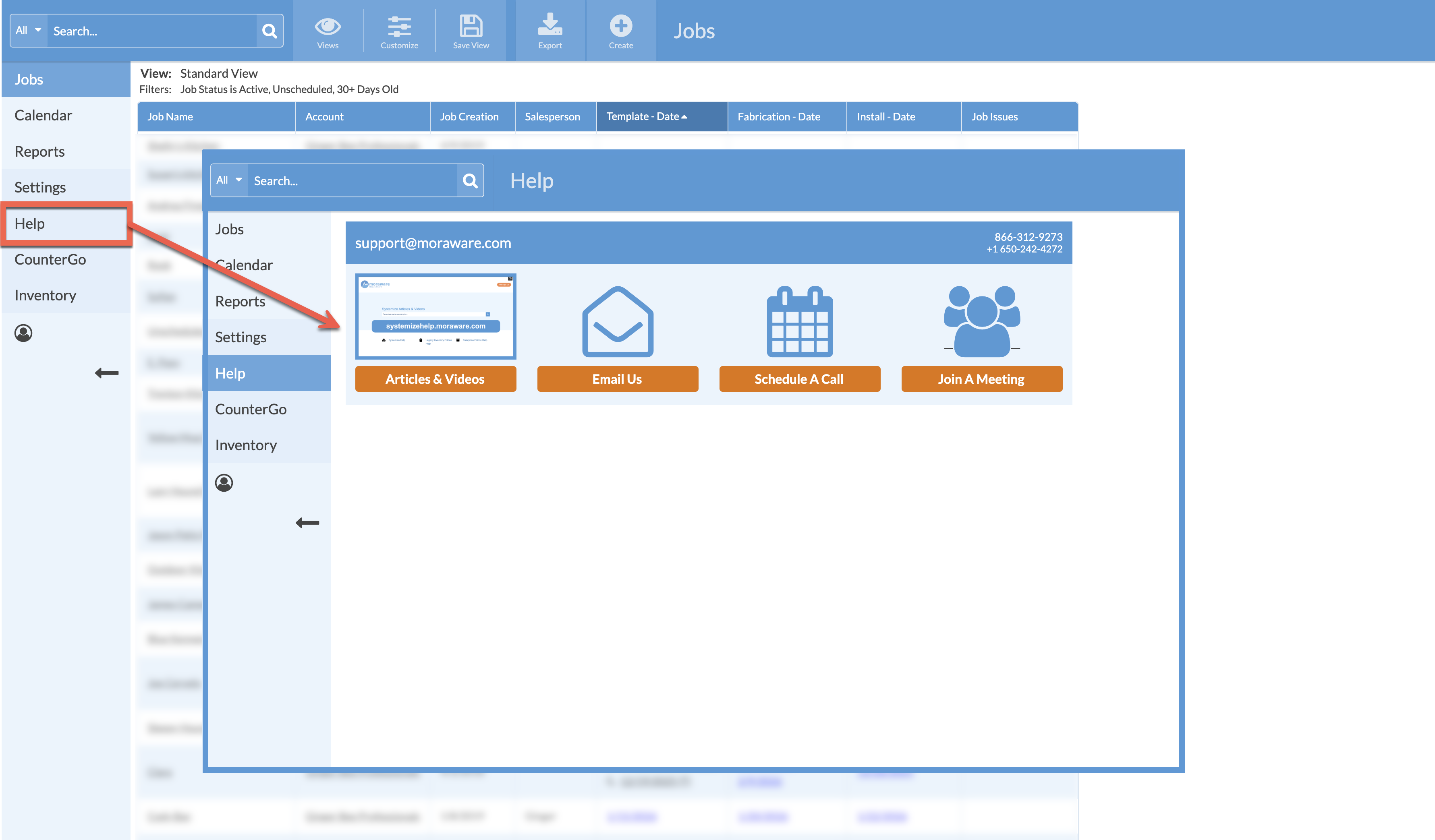Click the group icon above Join A Meeting
Image resolution: width=1435 pixels, height=840 pixels.
[981, 321]
